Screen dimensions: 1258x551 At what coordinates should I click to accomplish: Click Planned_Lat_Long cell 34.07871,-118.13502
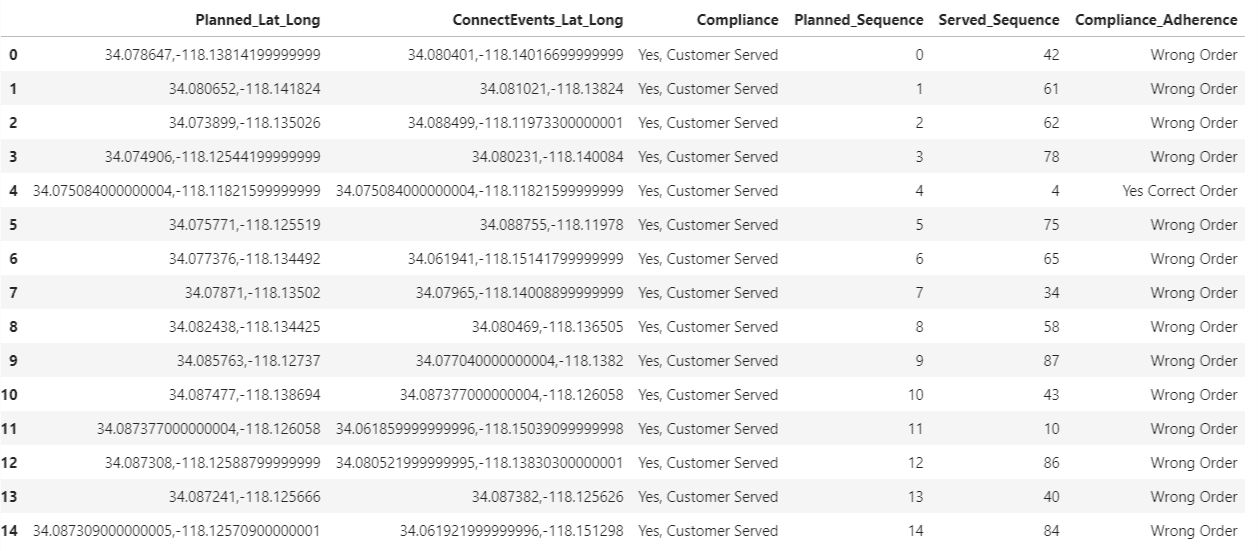pyautogui.click(x=252, y=293)
